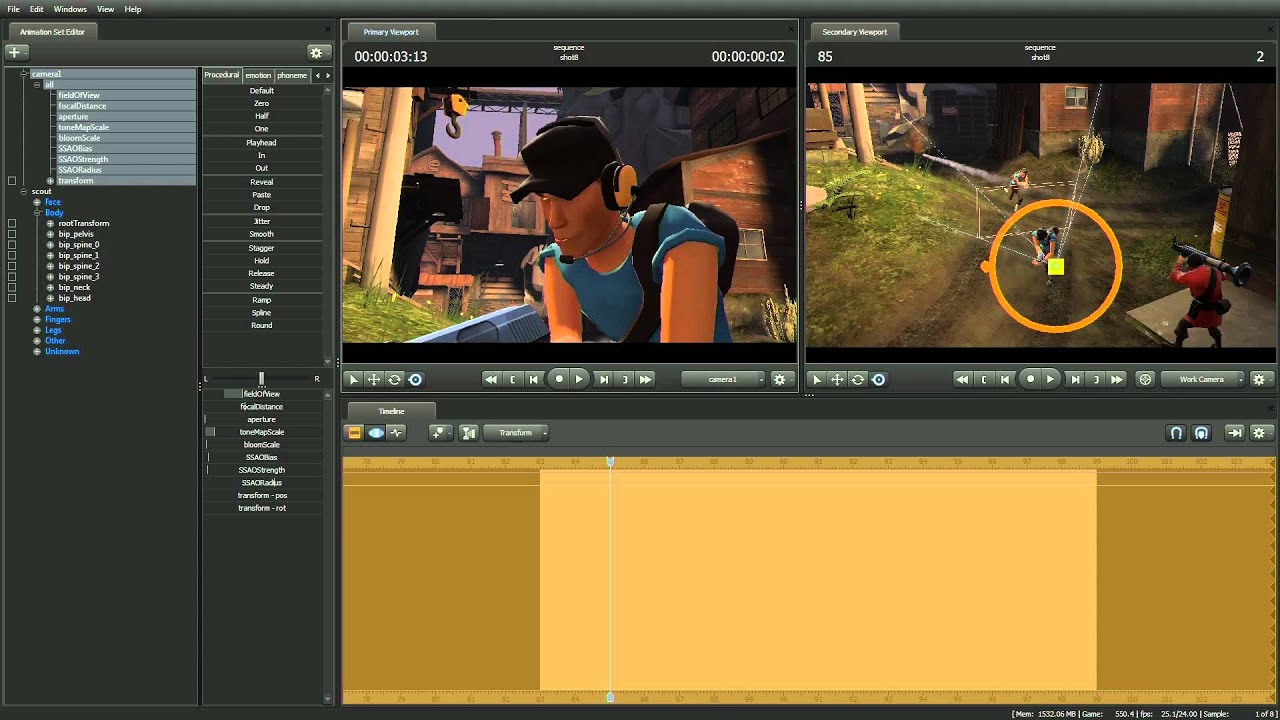Image resolution: width=1280 pixels, height=720 pixels.
Task: Click the L-R balance slider handle
Action: [x=262, y=379]
